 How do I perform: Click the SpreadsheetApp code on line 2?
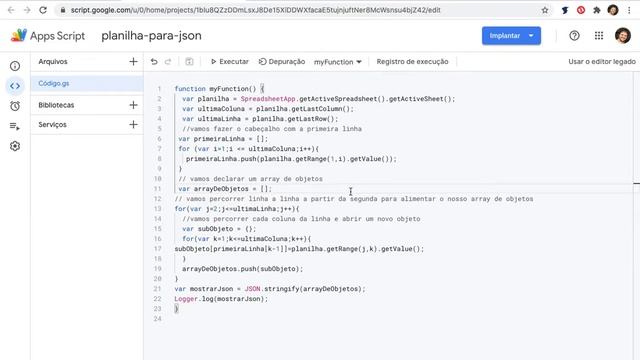point(268,99)
